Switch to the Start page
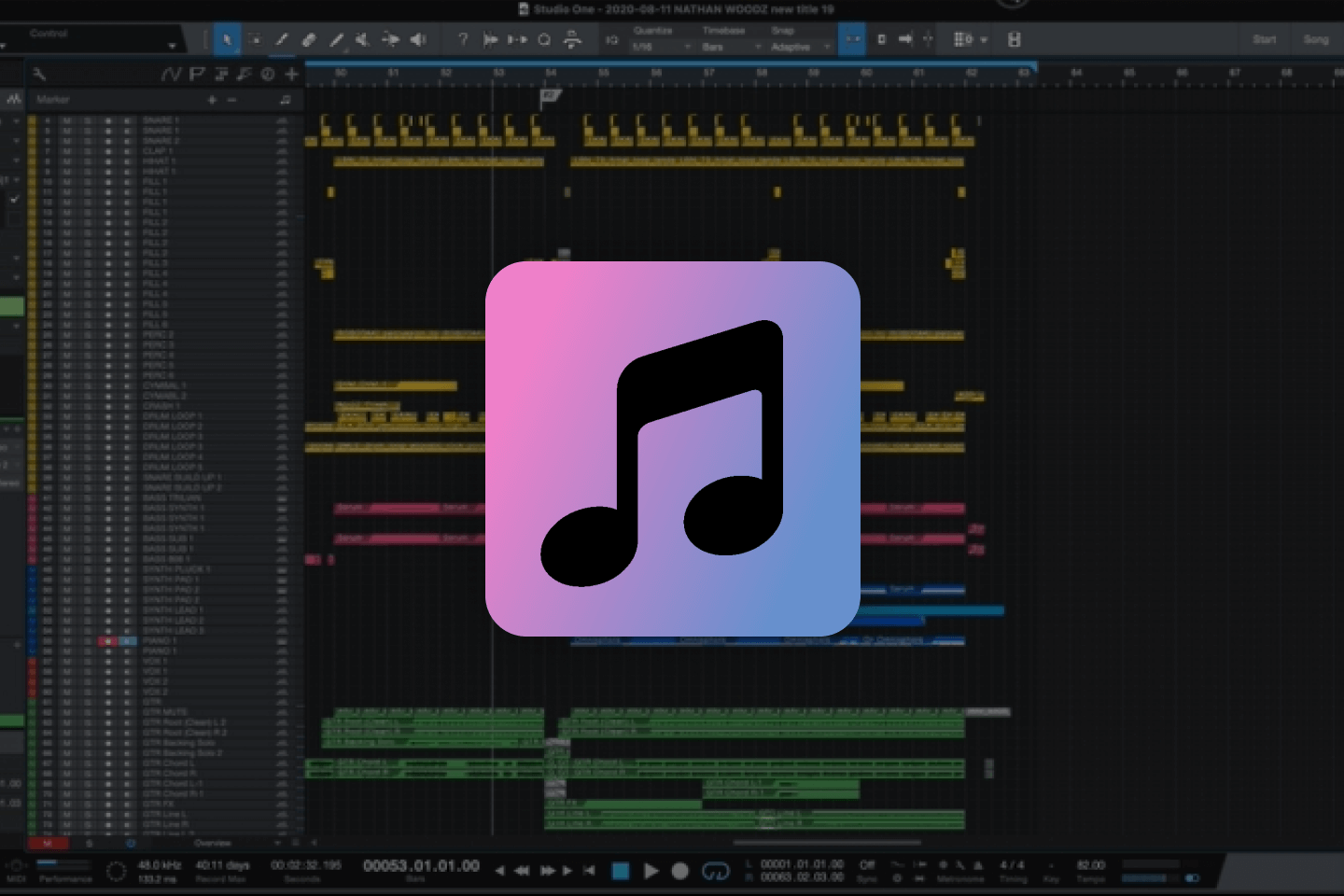The height and width of the screenshot is (896, 1344). [1265, 39]
